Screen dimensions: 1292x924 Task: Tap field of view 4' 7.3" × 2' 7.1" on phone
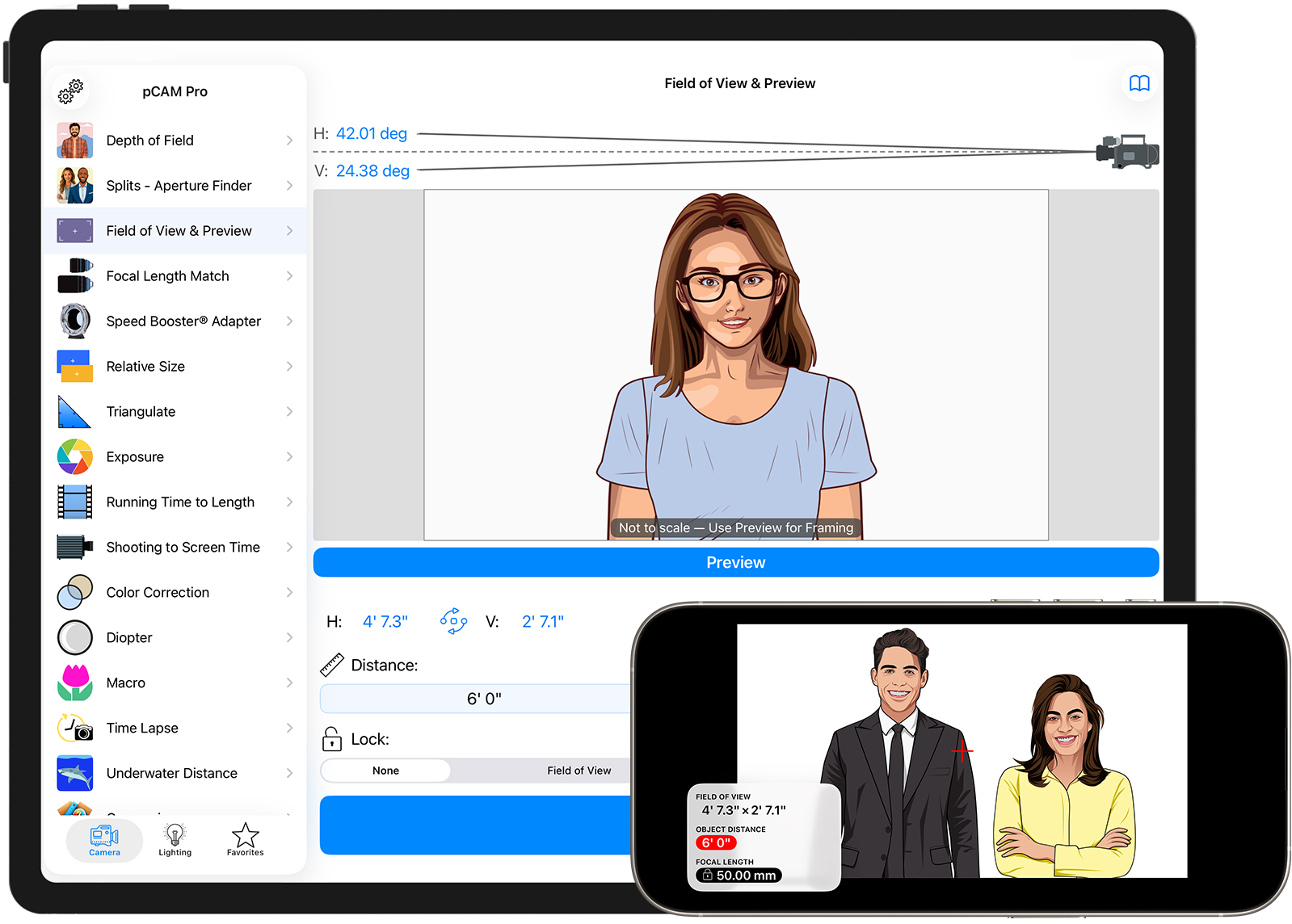pyautogui.click(x=743, y=810)
